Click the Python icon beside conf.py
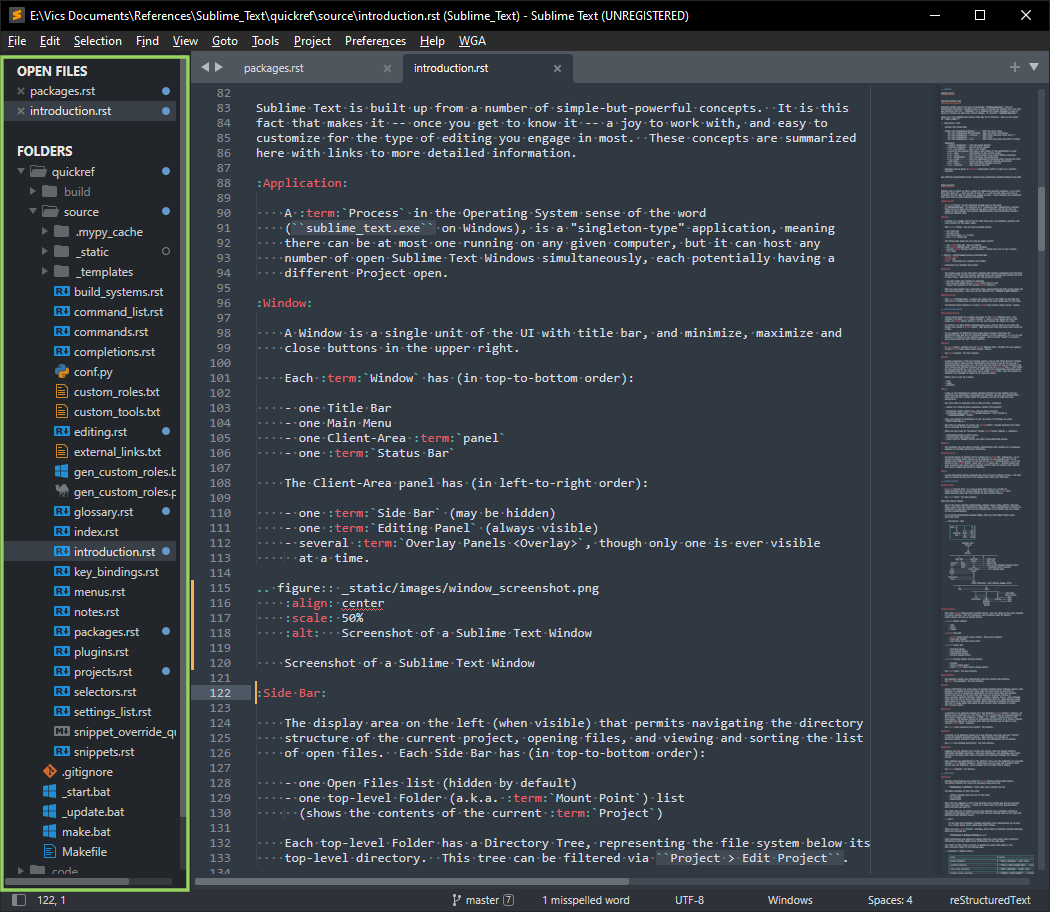The height and width of the screenshot is (912, 1050). click(61, 372)
